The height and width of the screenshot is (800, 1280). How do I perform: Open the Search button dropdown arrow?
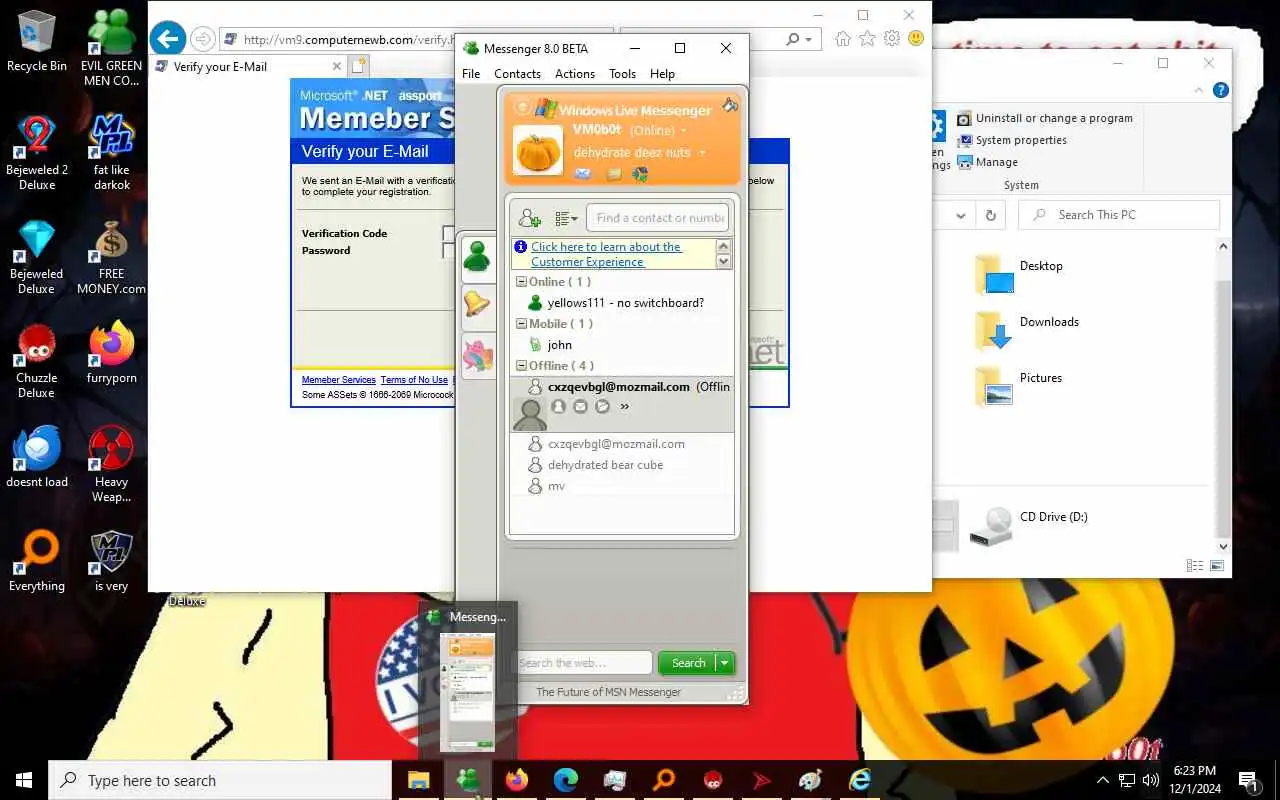[726, 663]
